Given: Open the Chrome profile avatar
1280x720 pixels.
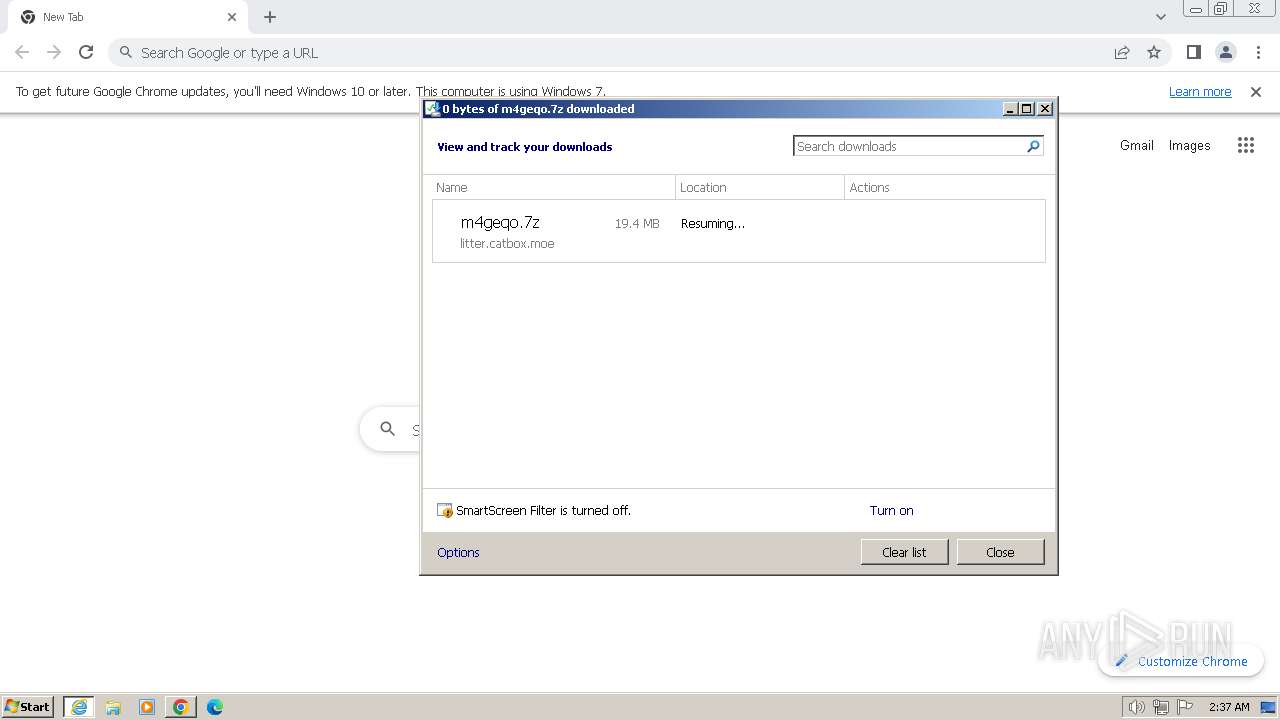Looking at the screenshot, I should coord(1225,53).
